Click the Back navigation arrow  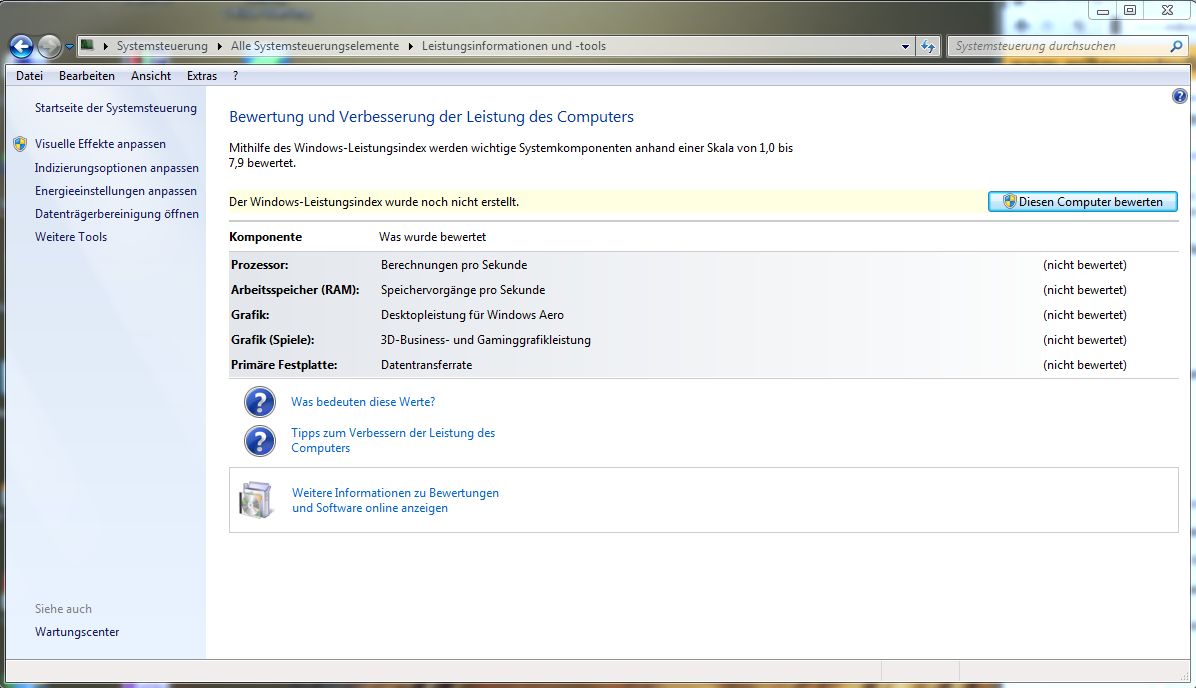pos(21,47)
